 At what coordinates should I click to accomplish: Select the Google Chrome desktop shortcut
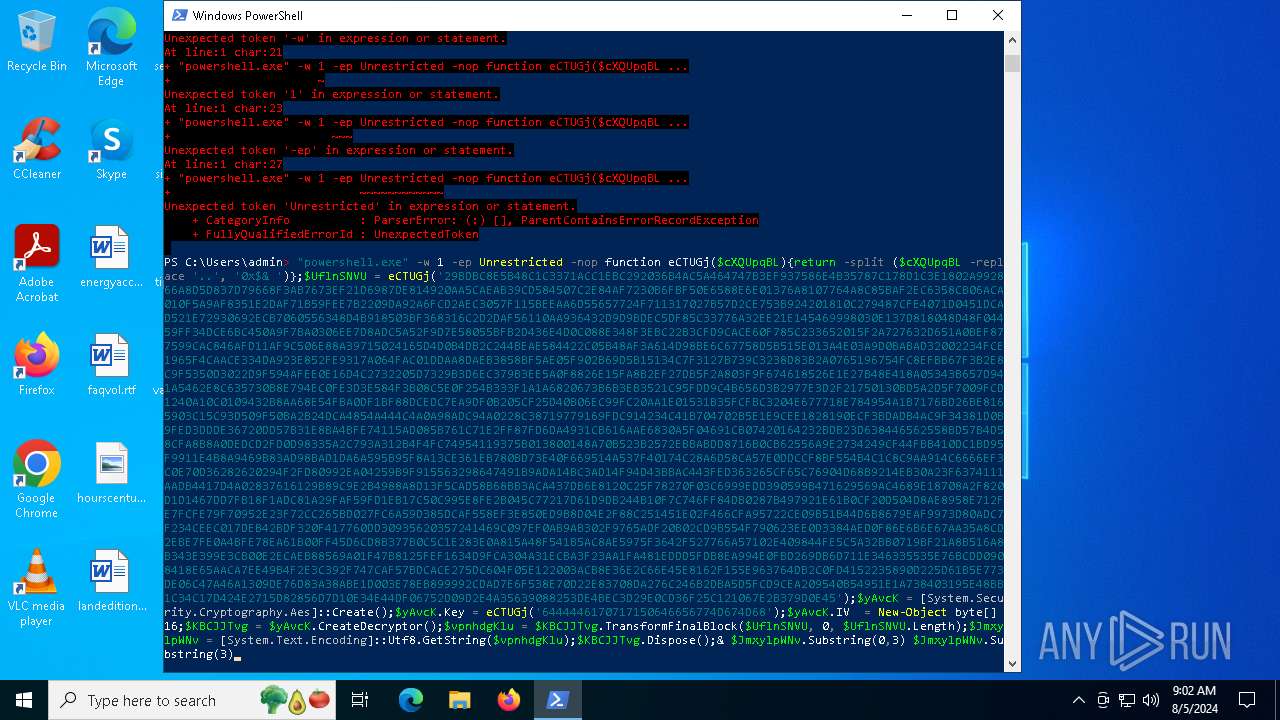pyautogui.click(x=37, y=480)
